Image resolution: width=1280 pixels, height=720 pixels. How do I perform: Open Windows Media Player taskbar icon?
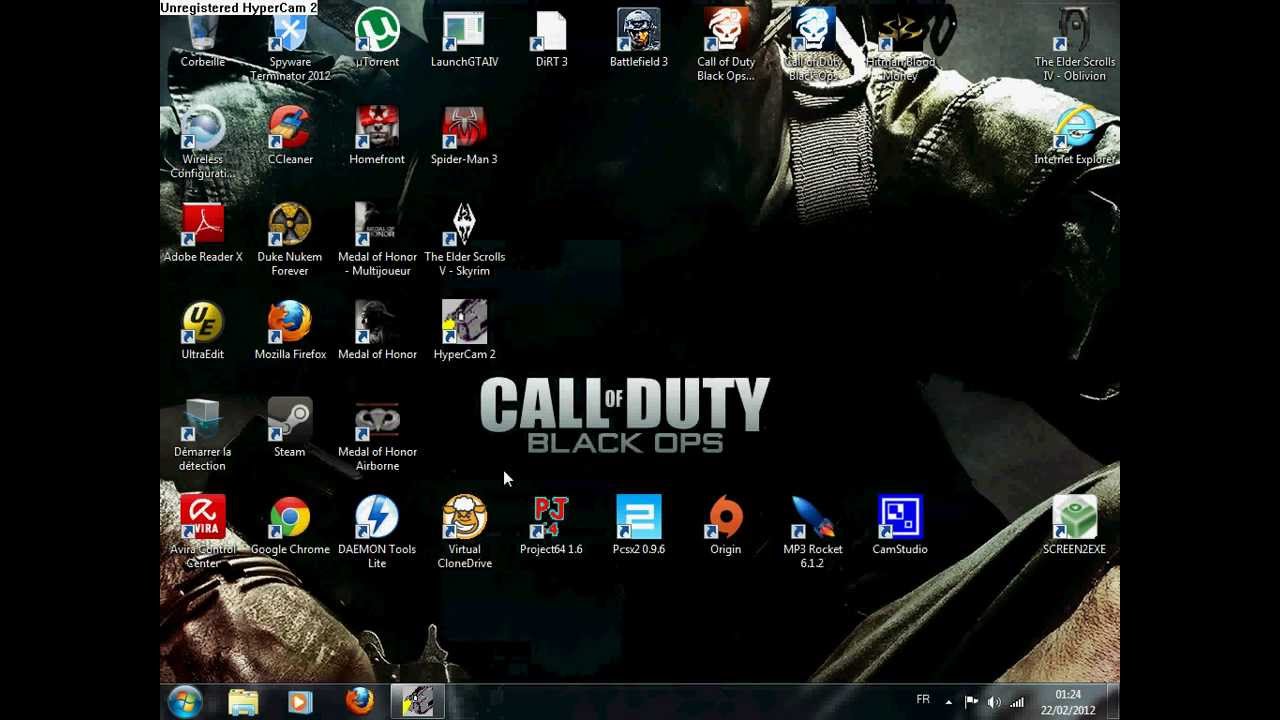[x=300, y=702]
